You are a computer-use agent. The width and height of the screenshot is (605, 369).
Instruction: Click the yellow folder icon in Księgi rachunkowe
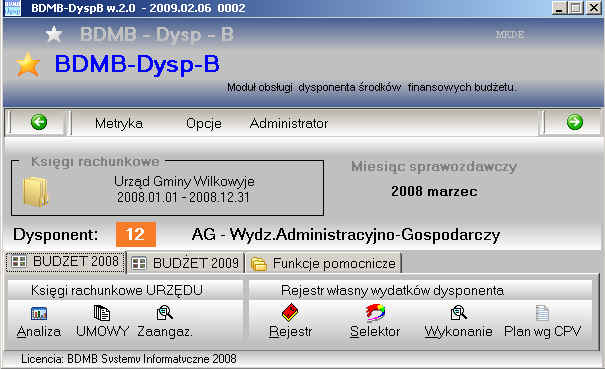[35, 191]
